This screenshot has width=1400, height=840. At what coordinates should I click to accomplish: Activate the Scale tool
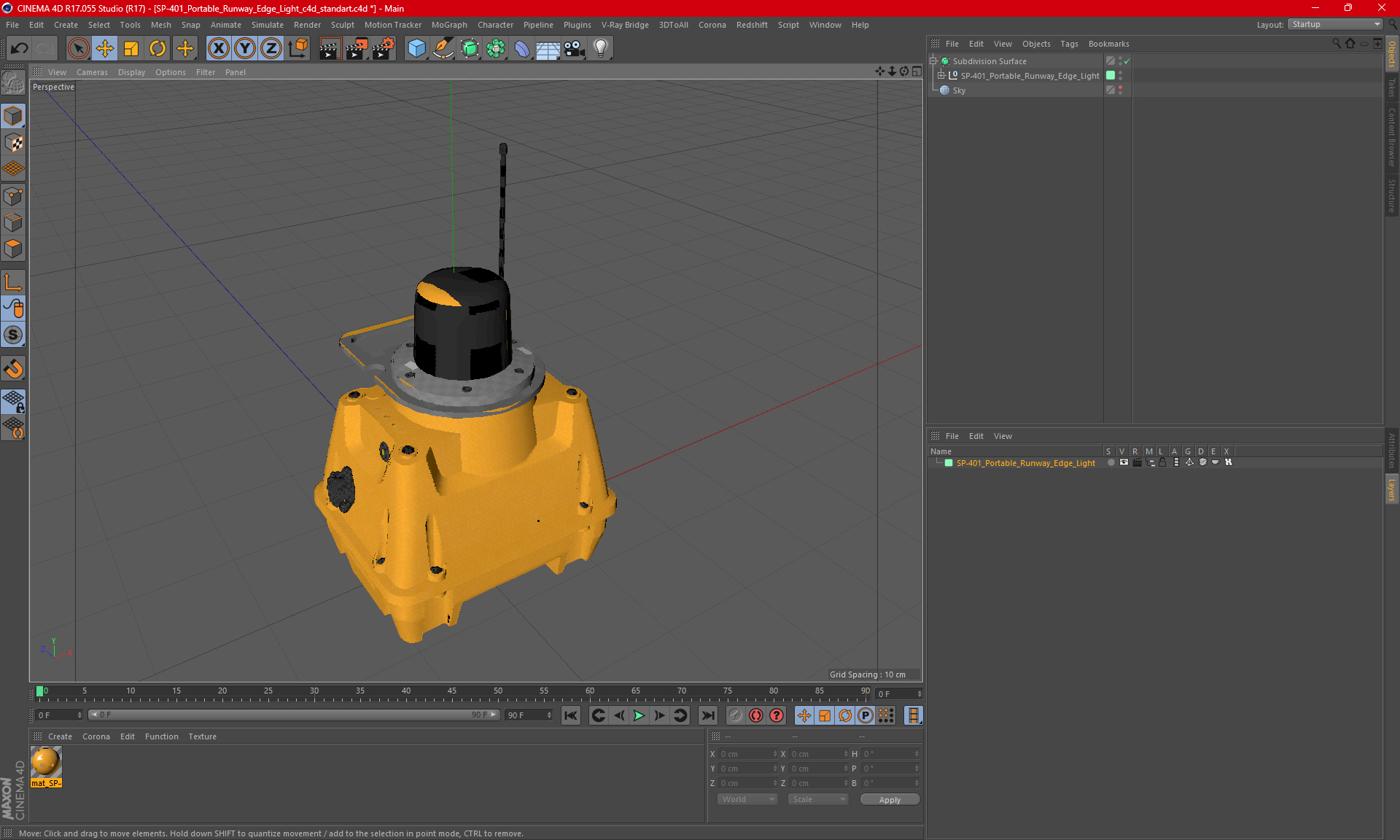131,49
